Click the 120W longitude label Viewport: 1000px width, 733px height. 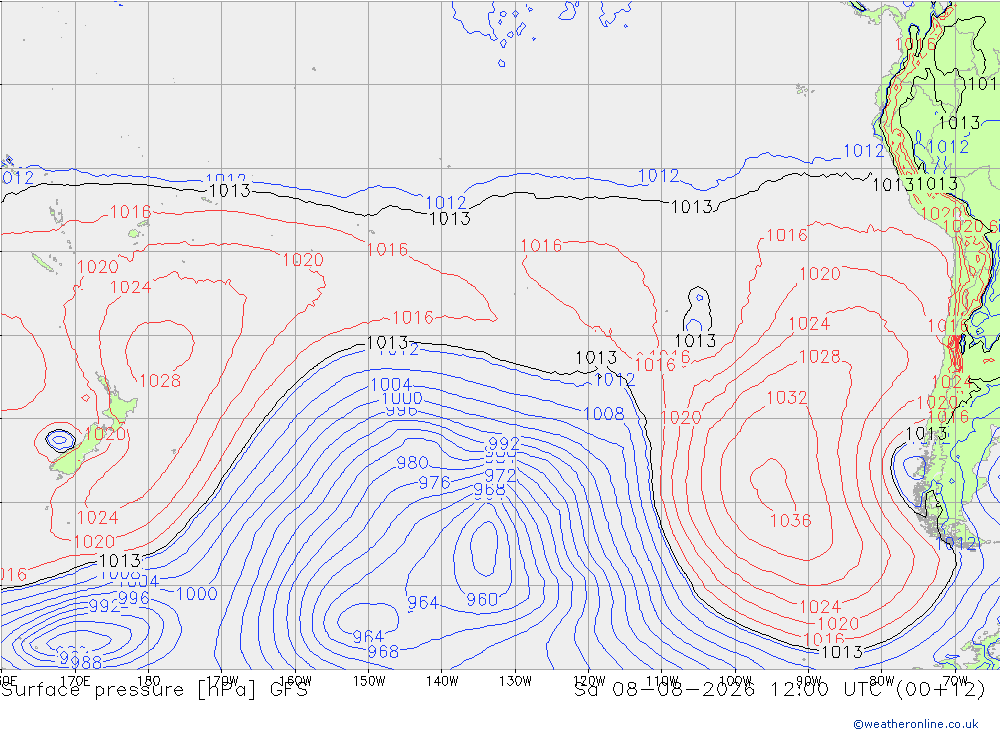[x=589, y=681]
